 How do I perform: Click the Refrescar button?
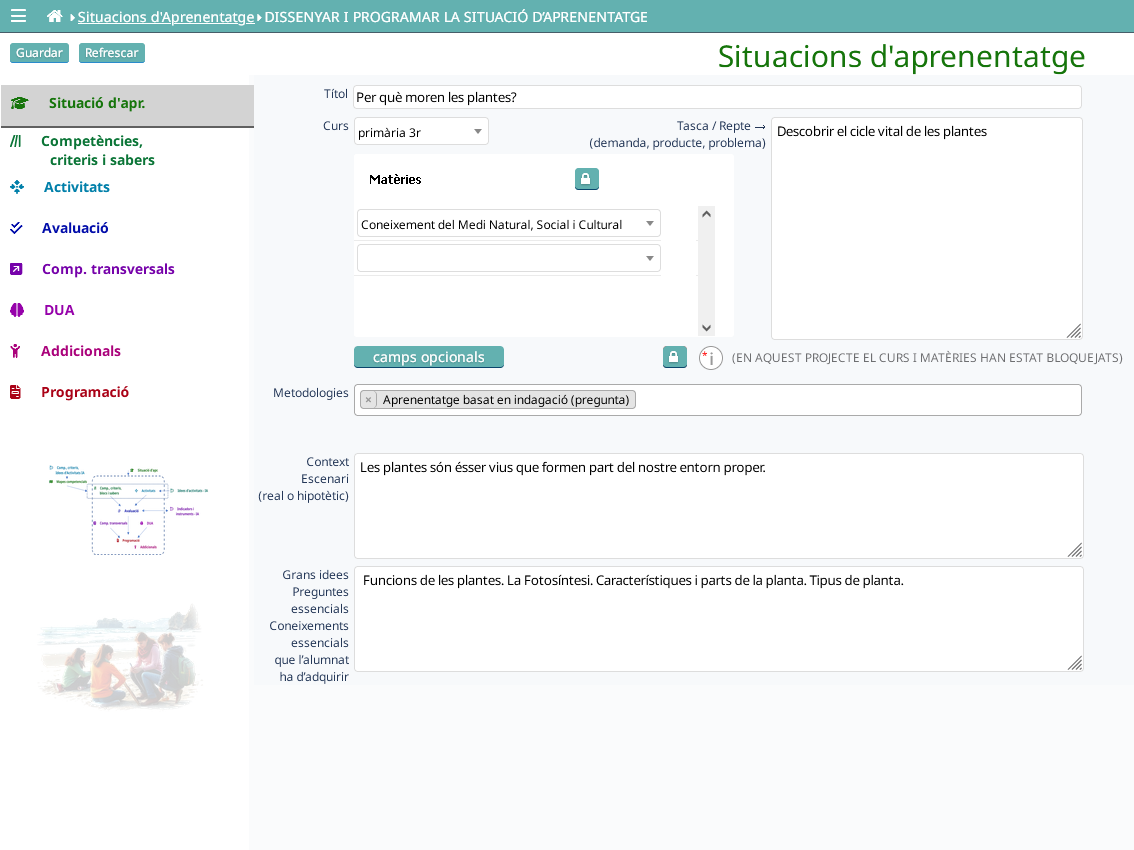(111, 53)
